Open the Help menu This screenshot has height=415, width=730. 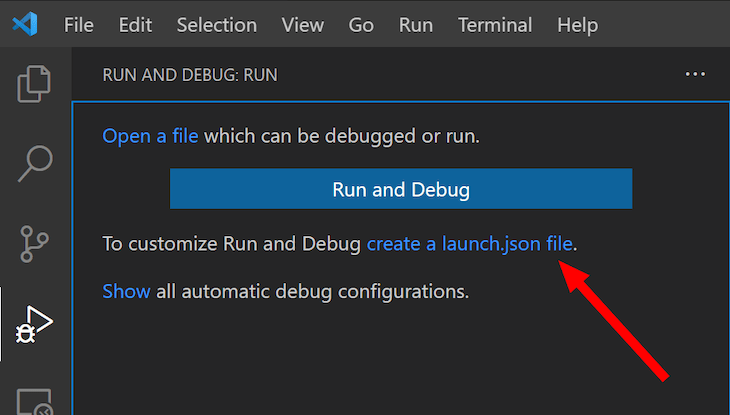pyautogui.click(x=578, y=25)
